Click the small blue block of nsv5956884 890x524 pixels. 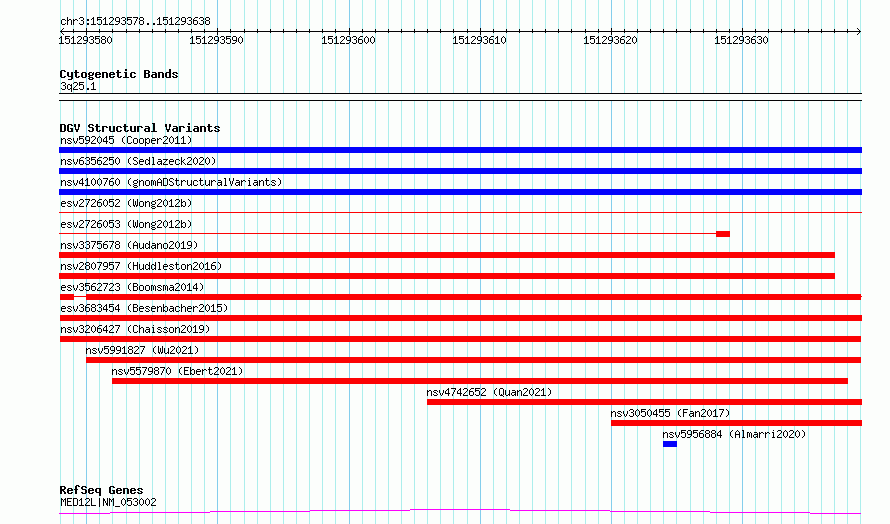tap(670, 444)
